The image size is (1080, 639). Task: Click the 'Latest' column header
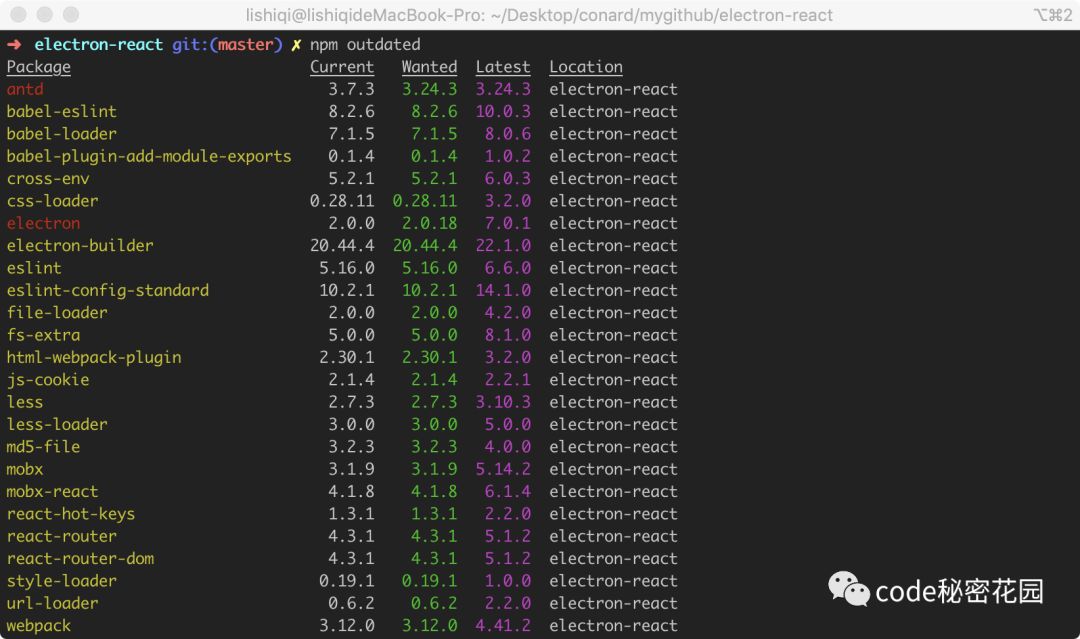click(x=503, y=67)
